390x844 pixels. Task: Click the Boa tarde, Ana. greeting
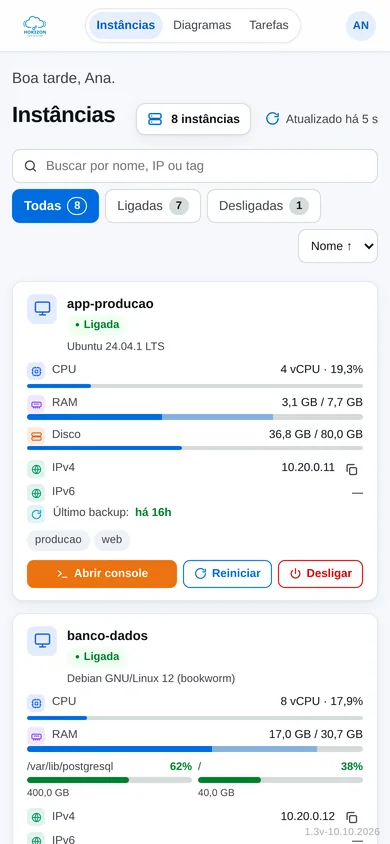click(x=63, y=79)
